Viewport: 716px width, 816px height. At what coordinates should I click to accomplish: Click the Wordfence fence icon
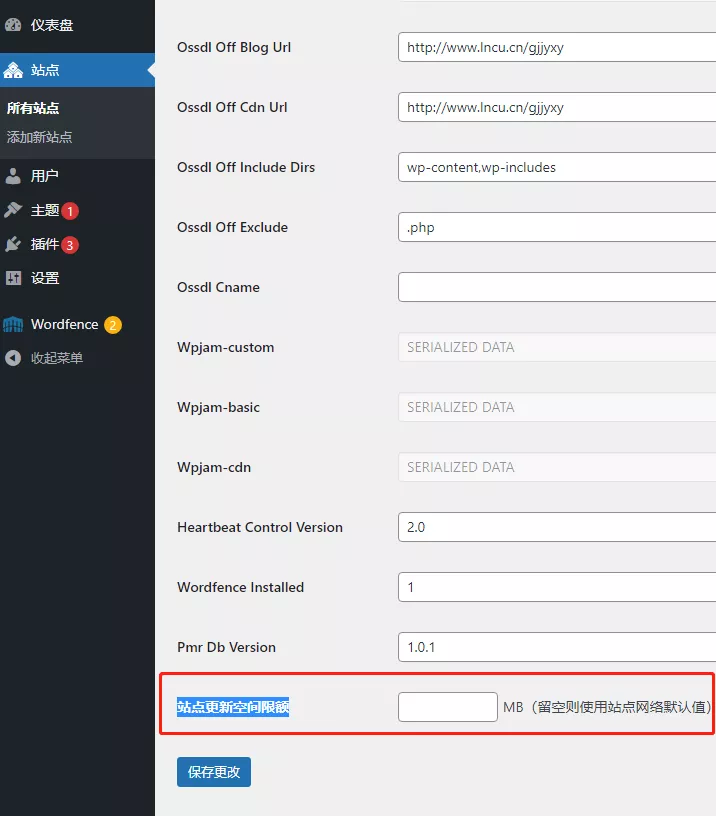(13, 325)
